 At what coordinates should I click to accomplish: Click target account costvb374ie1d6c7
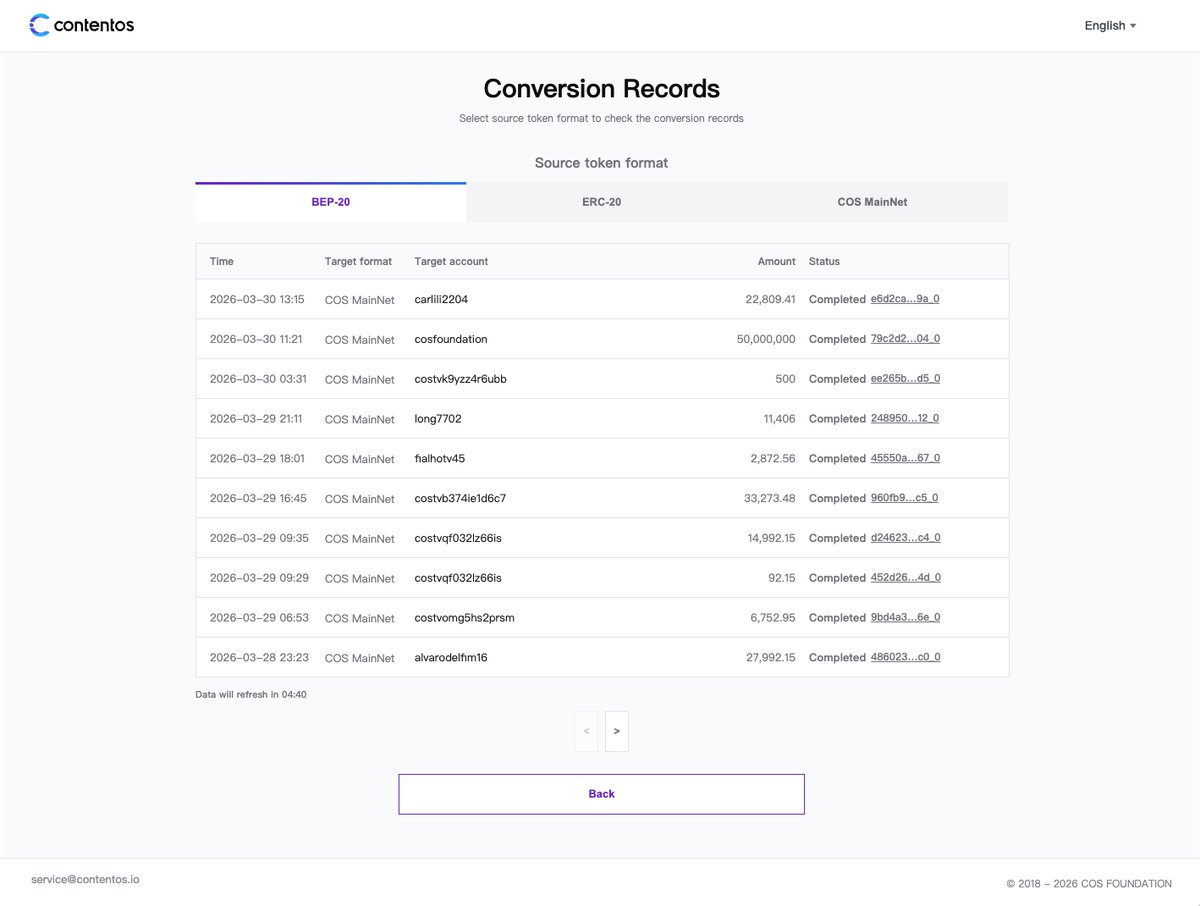point(460,498)
